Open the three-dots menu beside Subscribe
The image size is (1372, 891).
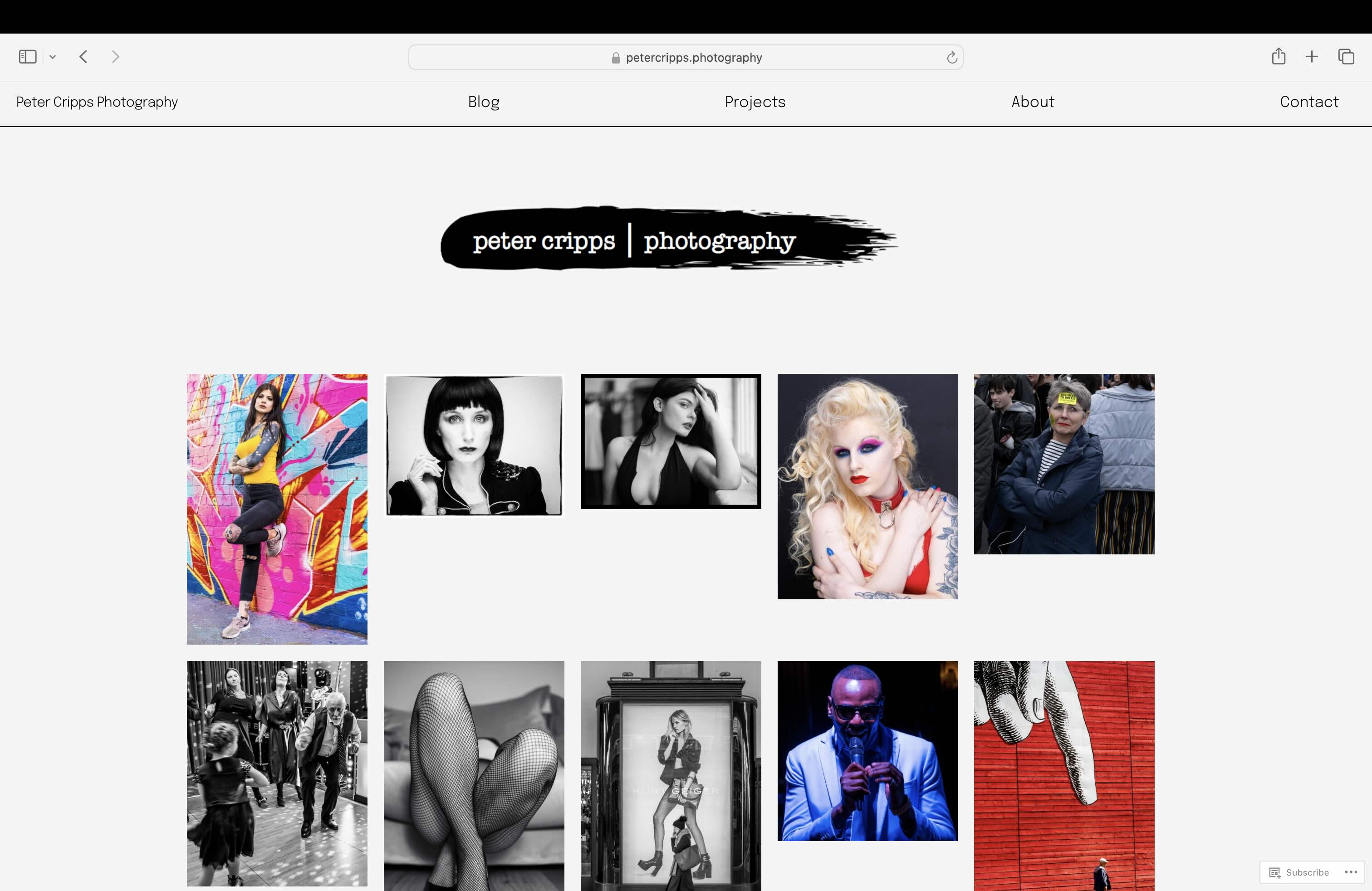1351,872
